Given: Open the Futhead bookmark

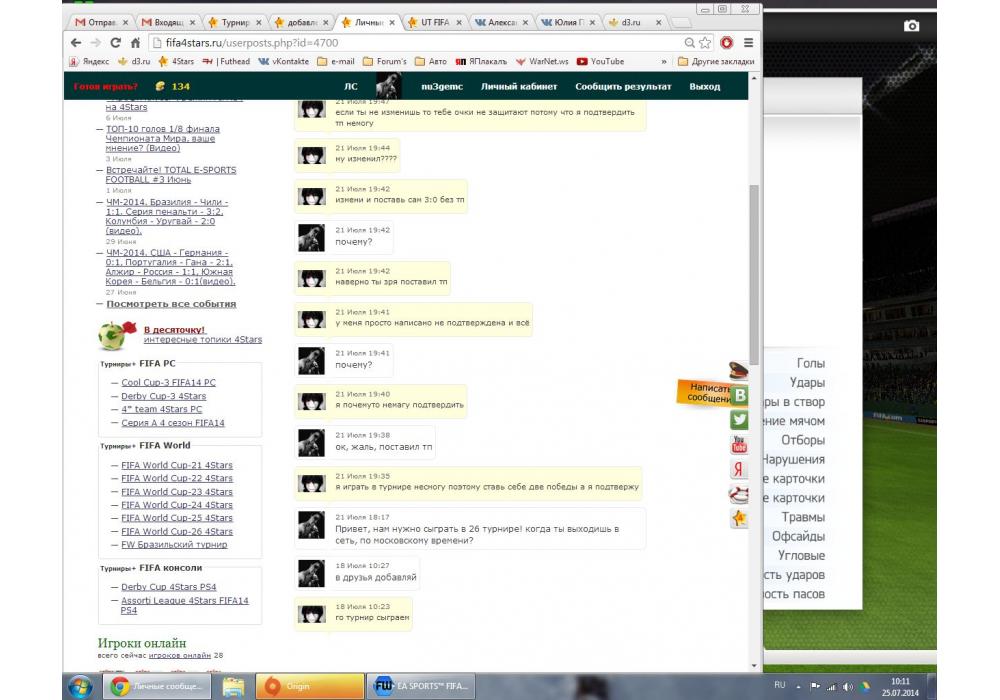Looking at the screenshot, I should point(226,62).
